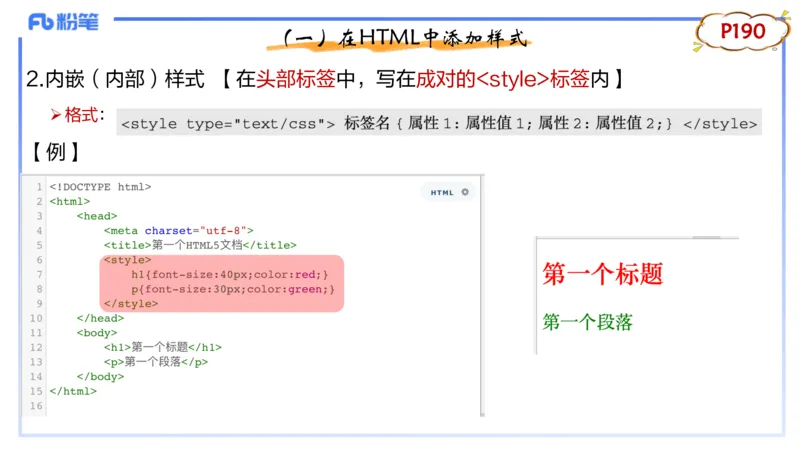
Task: Click line number 6 in the gutter
Action: tap(38, 259)
